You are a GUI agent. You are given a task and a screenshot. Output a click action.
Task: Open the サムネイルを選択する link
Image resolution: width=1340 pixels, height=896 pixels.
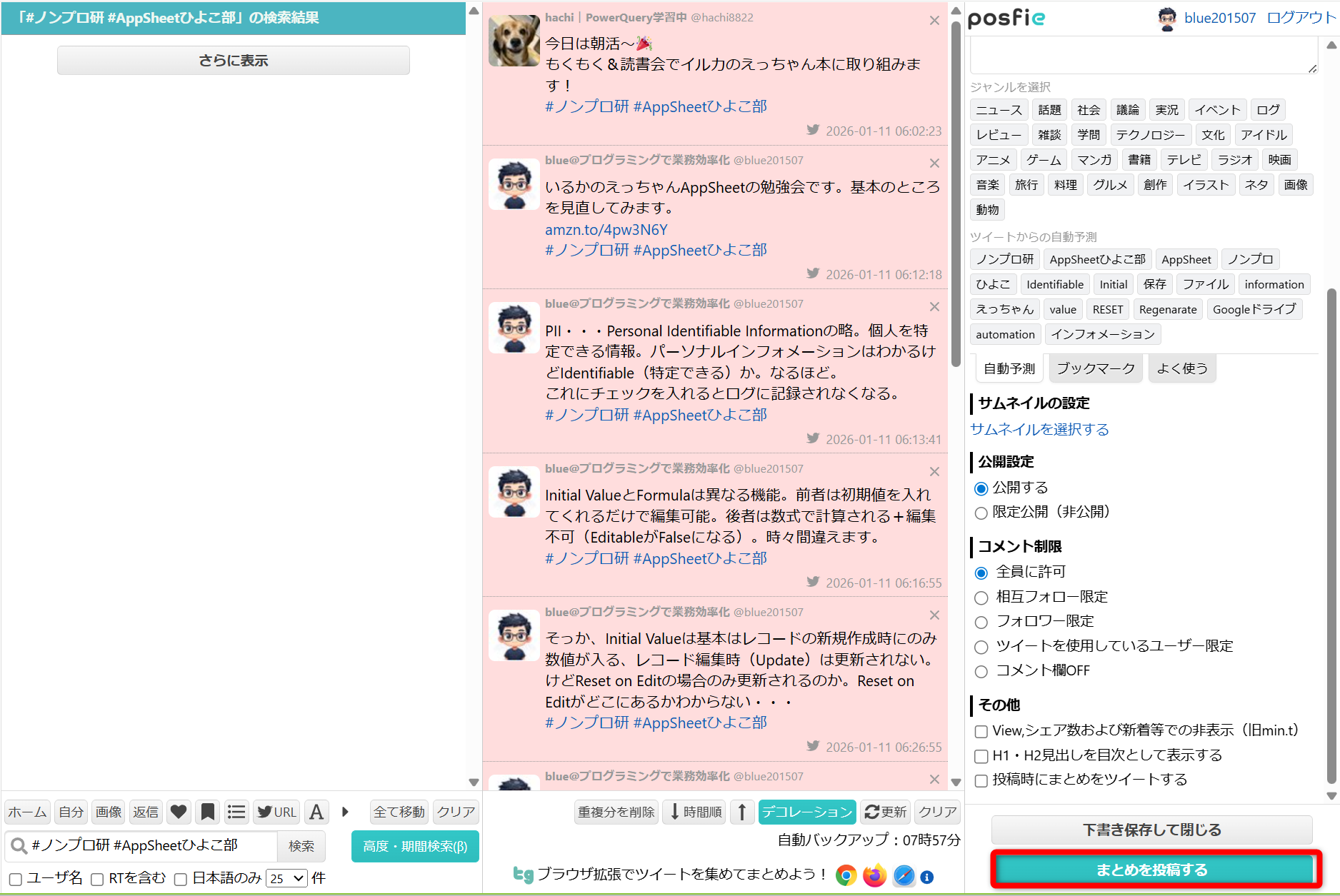point(1039,429)
